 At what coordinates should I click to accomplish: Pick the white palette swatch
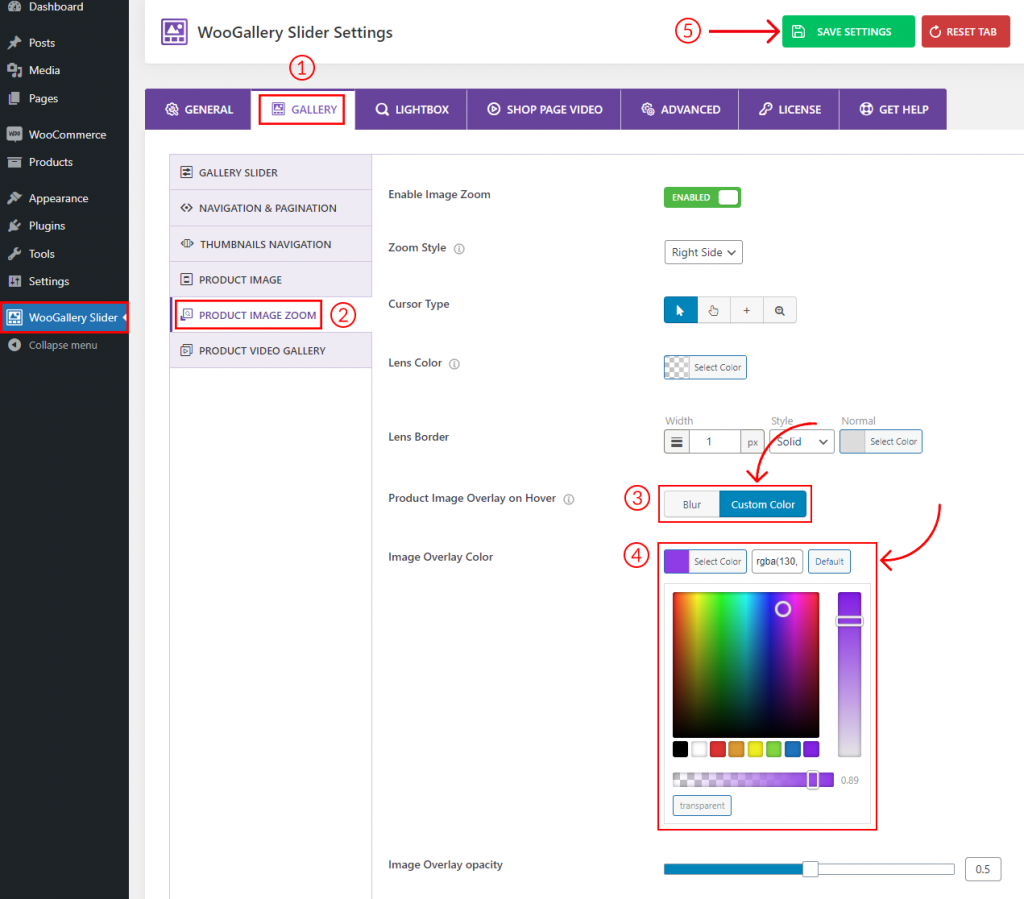[x=699, y=749]
